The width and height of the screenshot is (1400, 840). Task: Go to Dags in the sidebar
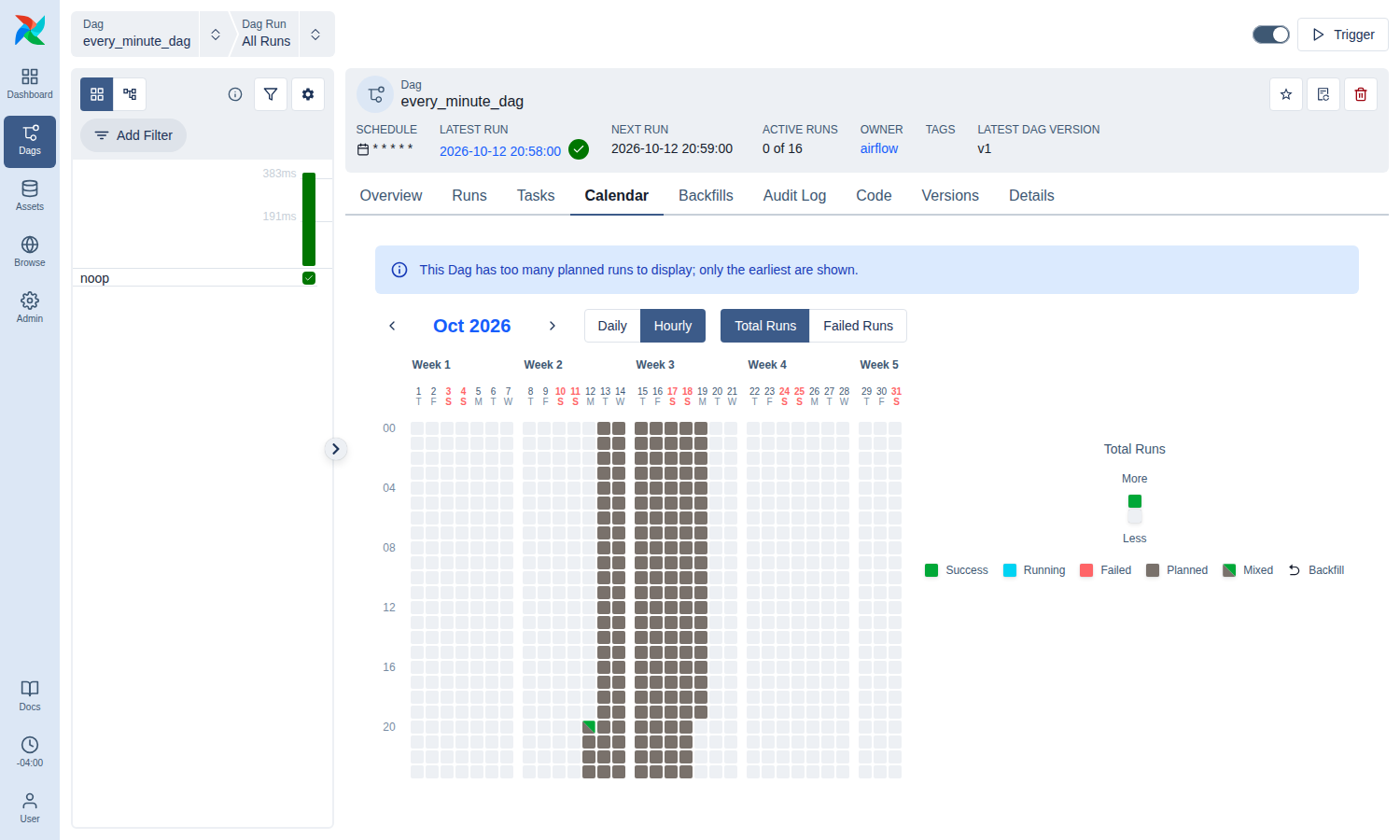click(30, 141)
